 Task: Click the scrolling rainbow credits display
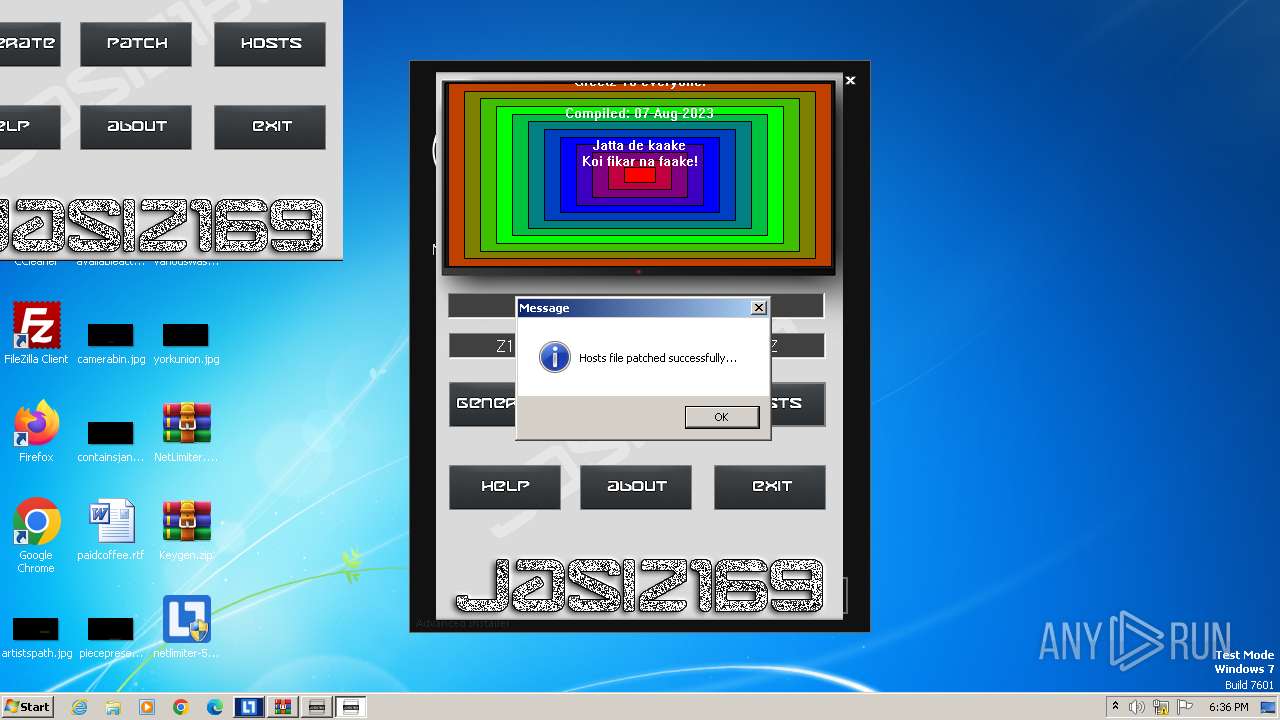pos(639,176)
